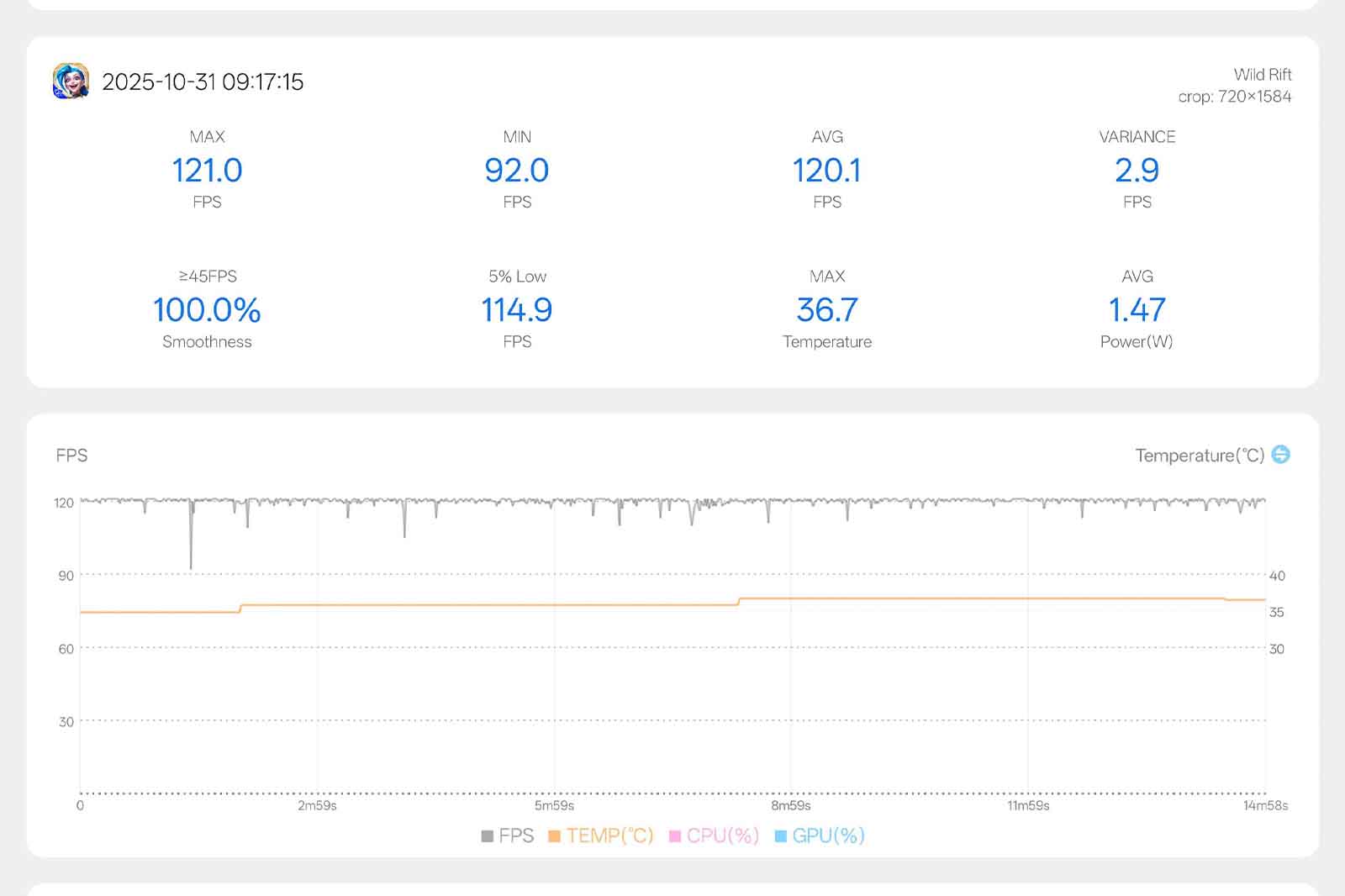Viewport: 1345px width, 896px height.
Task: Open the Temperature(°C) axis label selector
Action: [1200, 455]
